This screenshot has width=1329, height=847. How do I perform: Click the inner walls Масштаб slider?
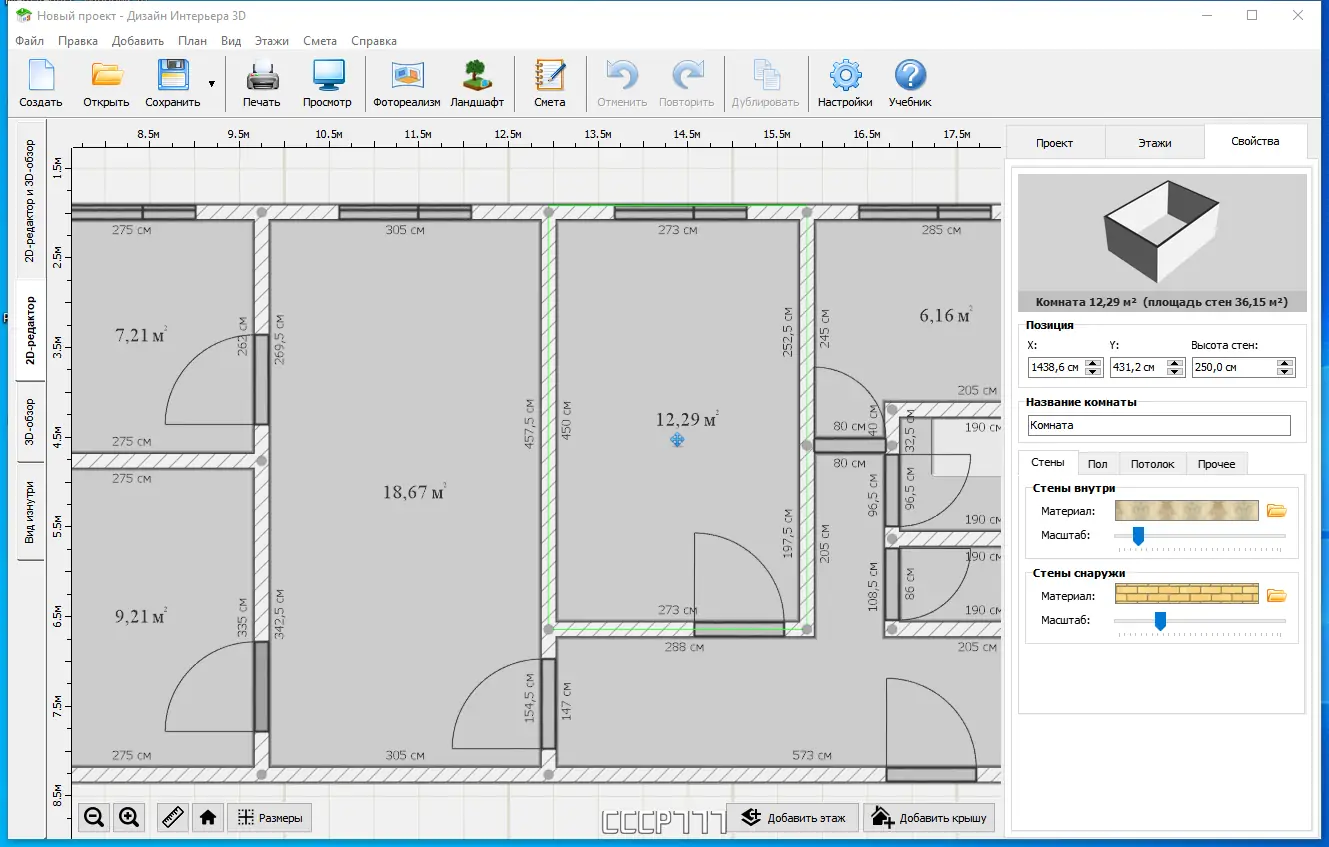pos(1137,536)
